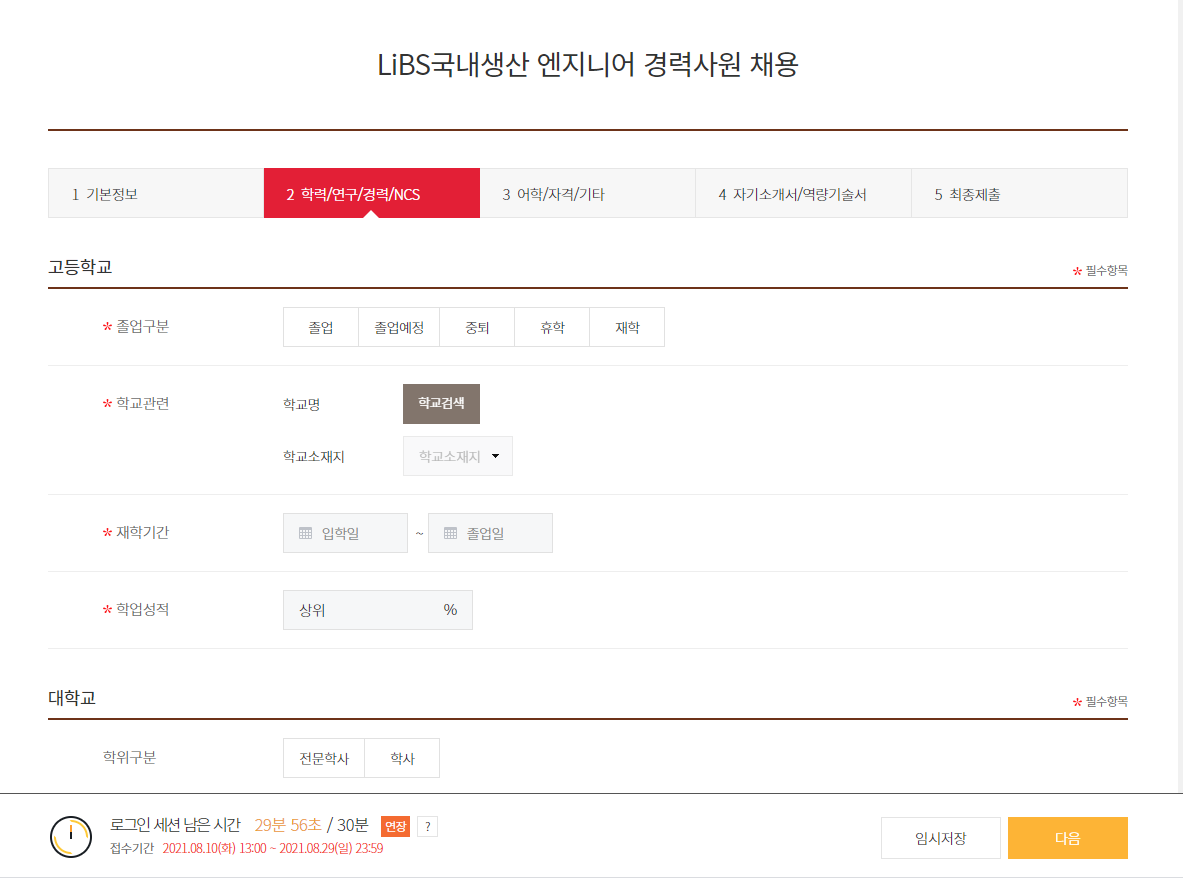Image resolution: width=1183 pixels, height=884 pixels.
Task: Click the 대학교 section heading
Action: (72, 698)
